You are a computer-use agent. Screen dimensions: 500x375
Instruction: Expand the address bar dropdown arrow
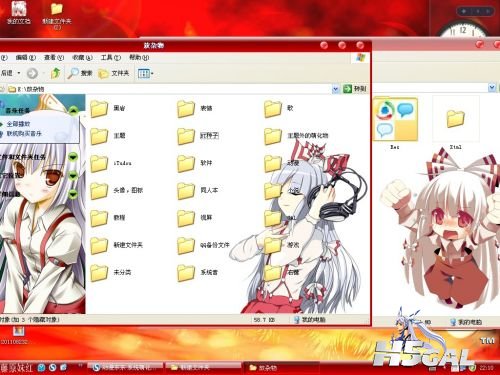(335, 89)
